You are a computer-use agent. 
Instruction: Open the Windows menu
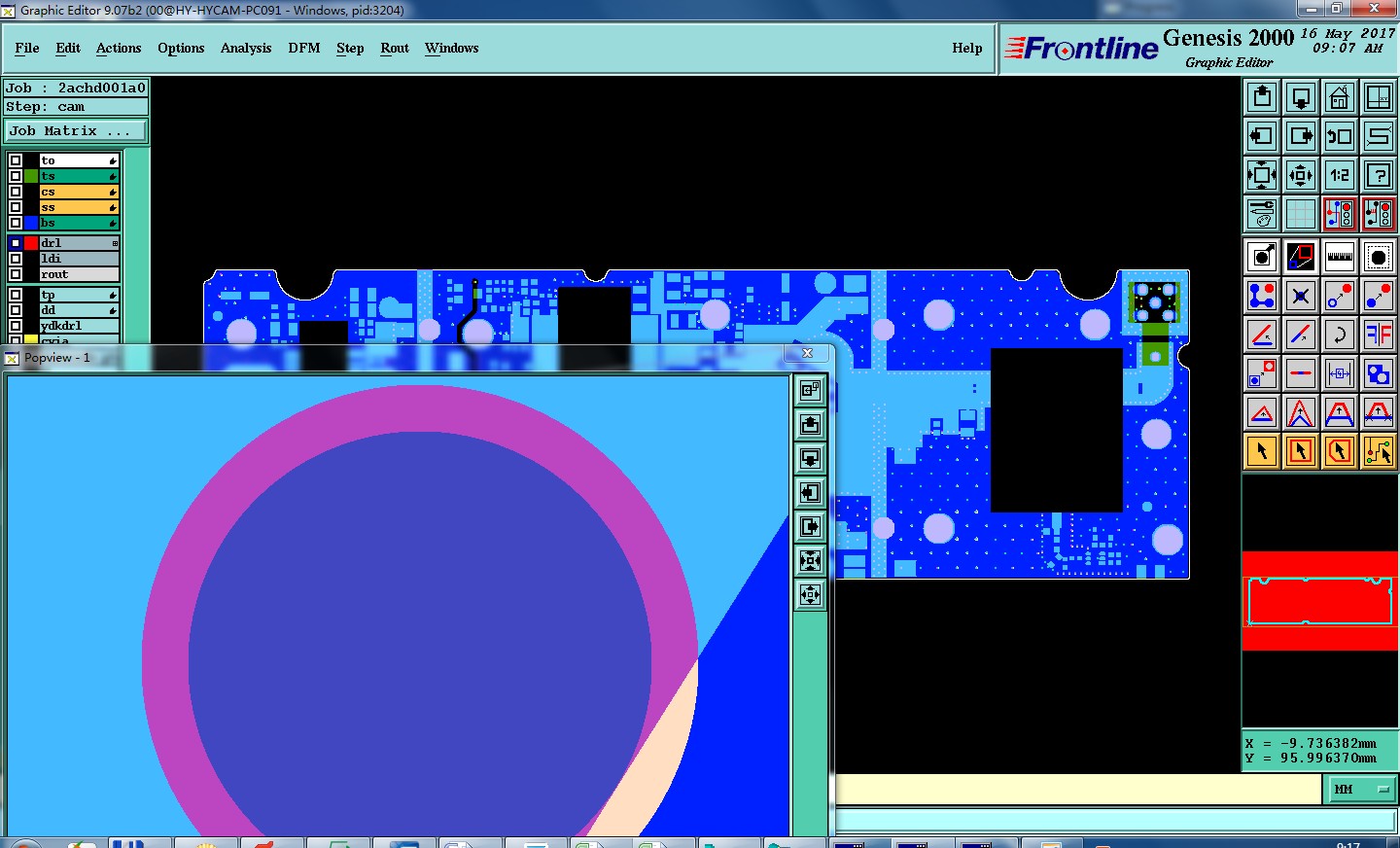click(452, 48)
